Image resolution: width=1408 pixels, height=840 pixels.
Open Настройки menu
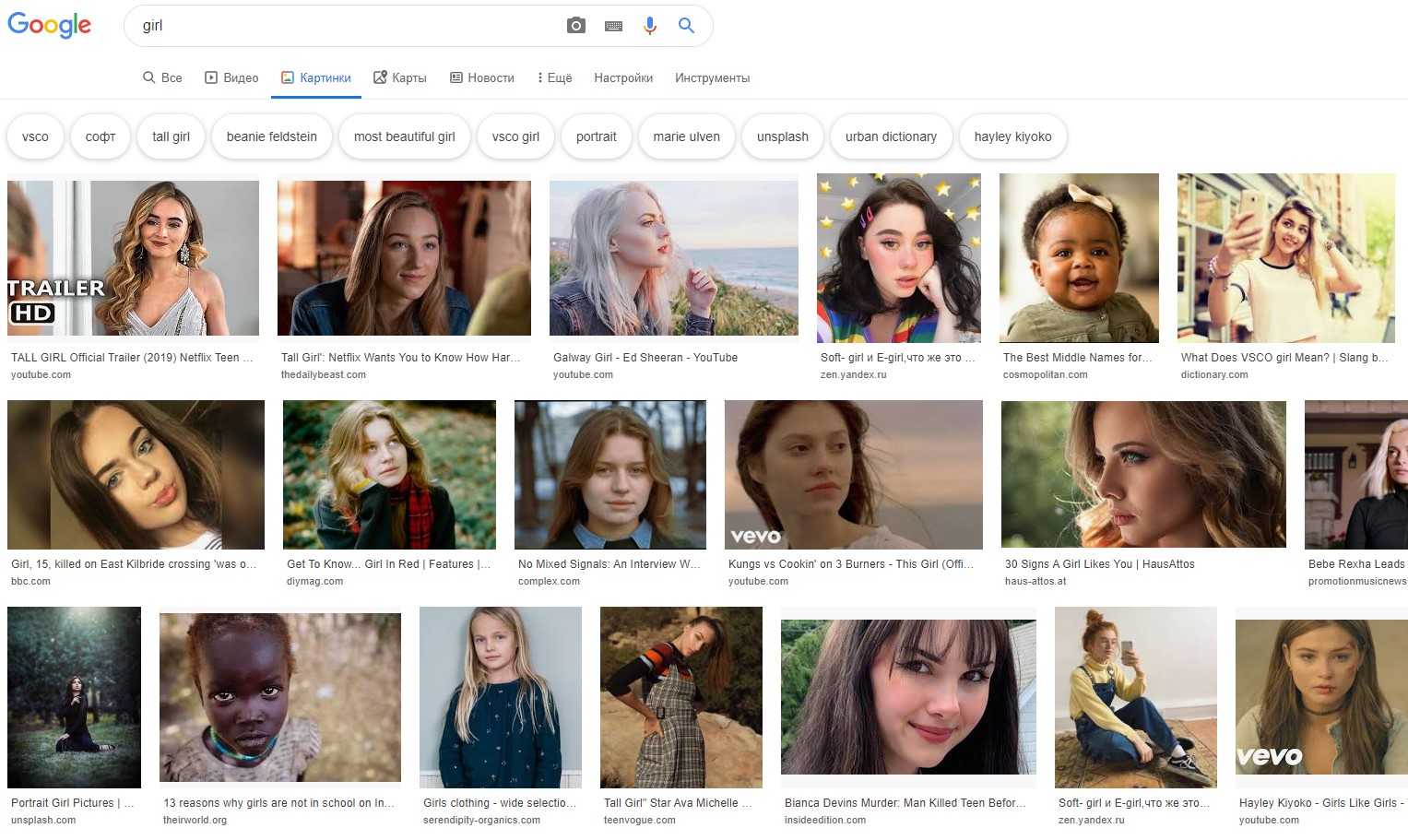(623, 77)
